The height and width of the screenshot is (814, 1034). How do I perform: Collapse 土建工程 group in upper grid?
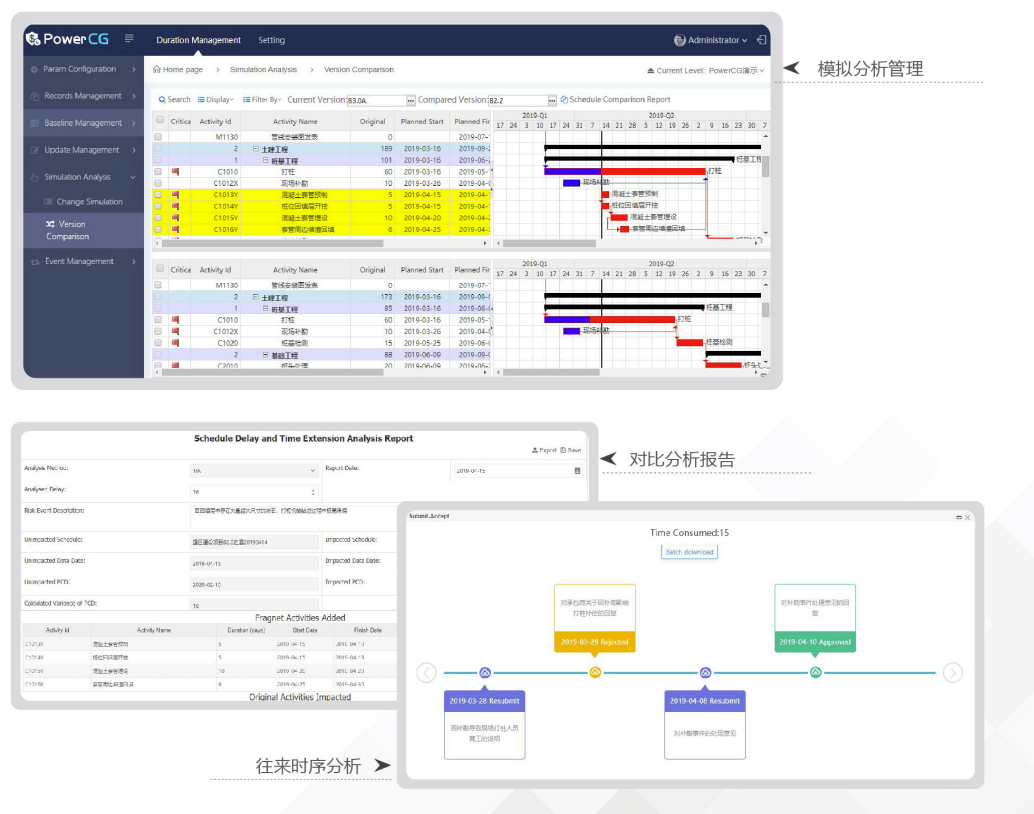pos(256,149)
